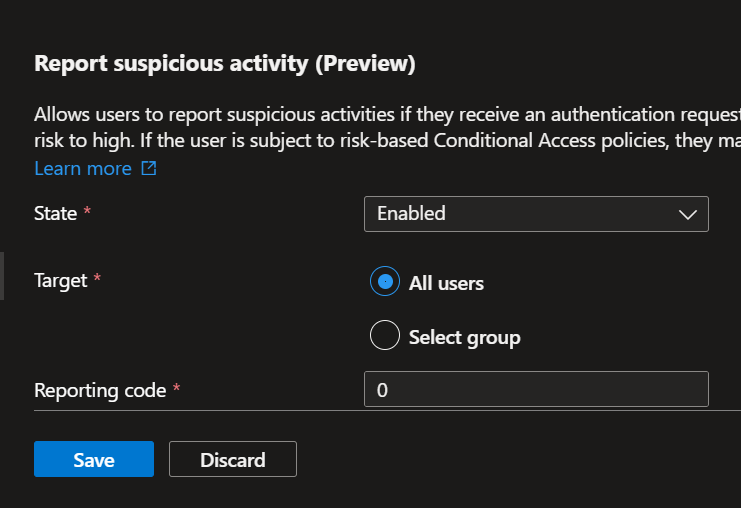Screen dimensions: 741x508
Task: Click the Report suspicious activity (Preview) heading
Action: [x=224, y=64]
